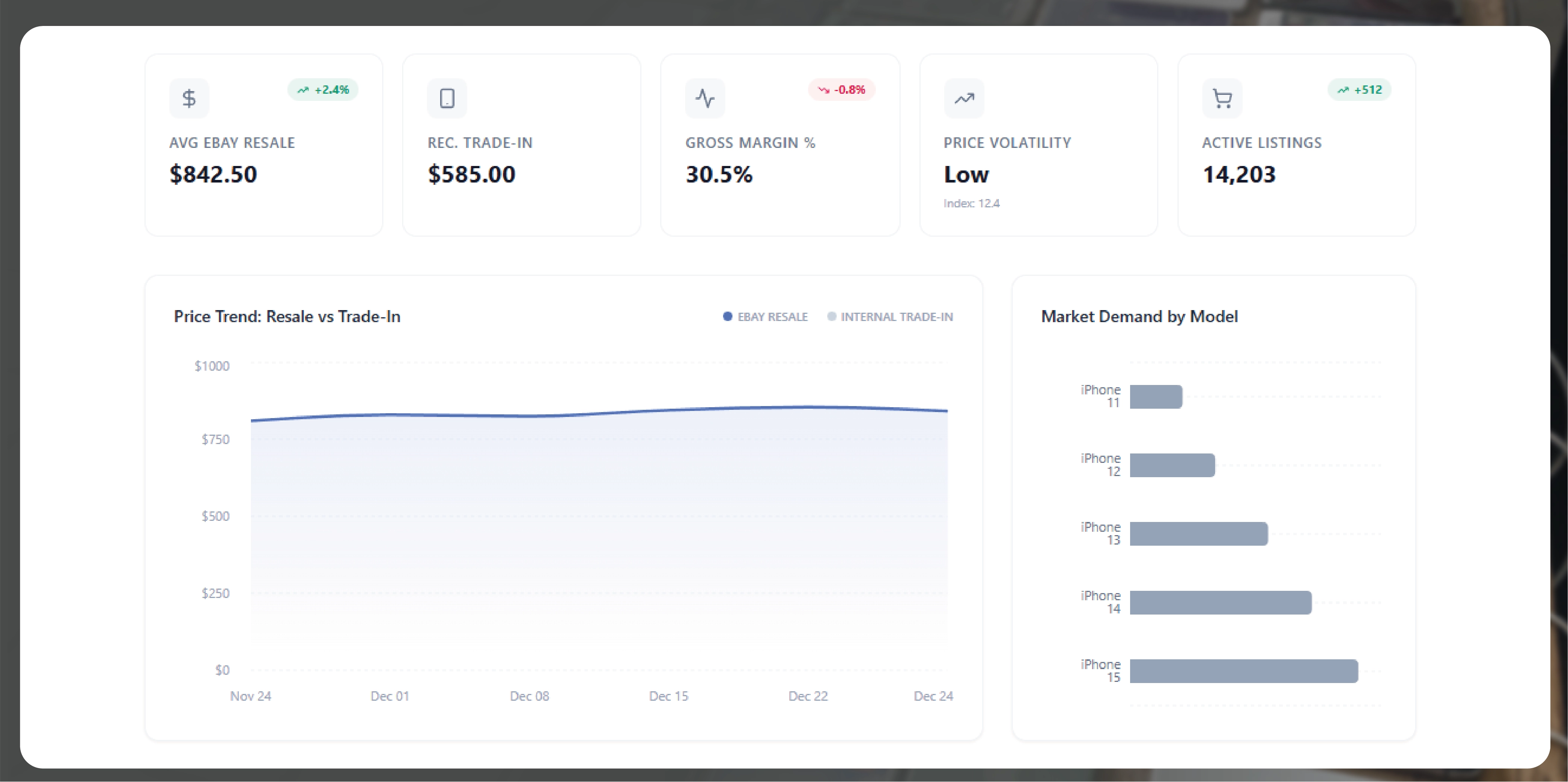
Task: Click the dollar sign icon
Action: click(189, 98)
